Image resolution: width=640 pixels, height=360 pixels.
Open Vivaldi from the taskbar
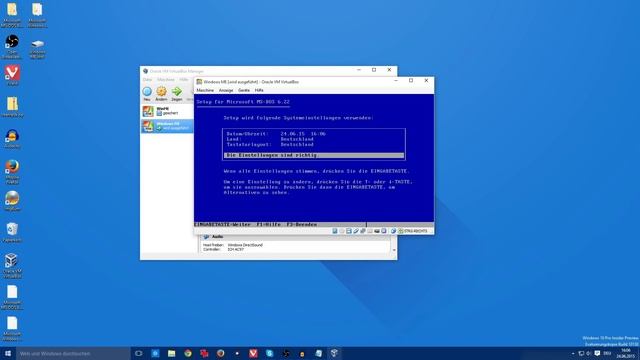tap(253, 353)
